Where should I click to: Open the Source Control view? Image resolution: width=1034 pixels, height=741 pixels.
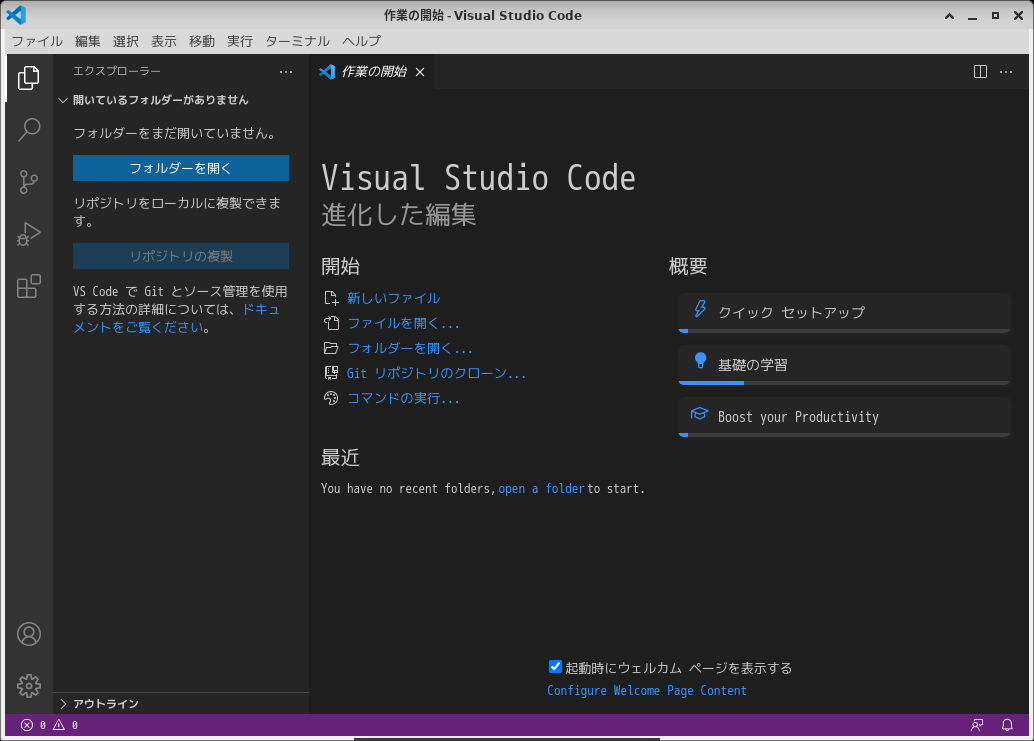[28, 182]
